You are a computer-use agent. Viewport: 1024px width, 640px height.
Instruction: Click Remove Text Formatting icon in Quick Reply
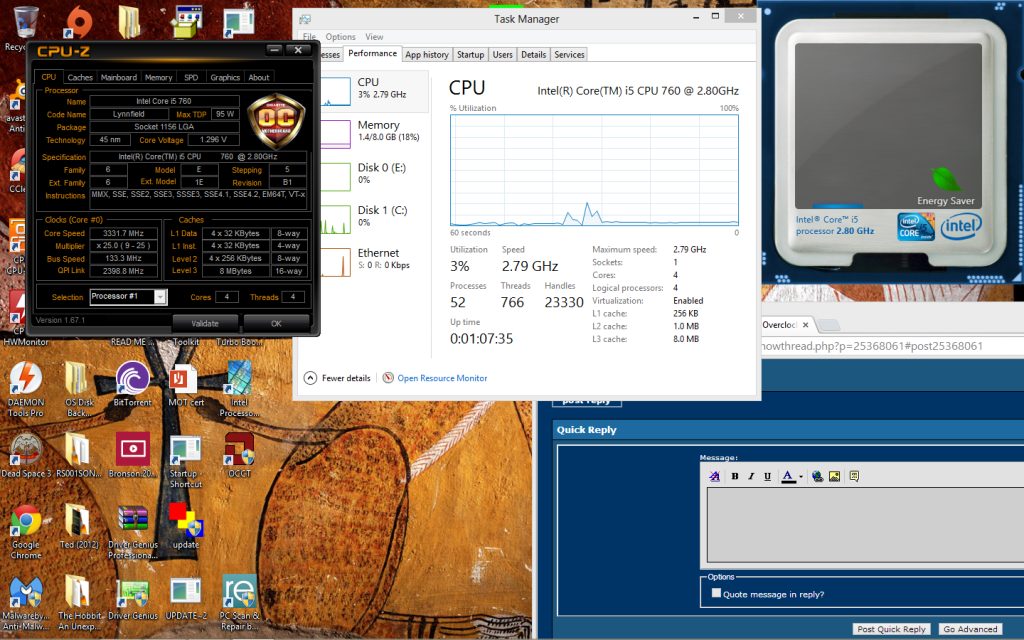click(714, 476)
